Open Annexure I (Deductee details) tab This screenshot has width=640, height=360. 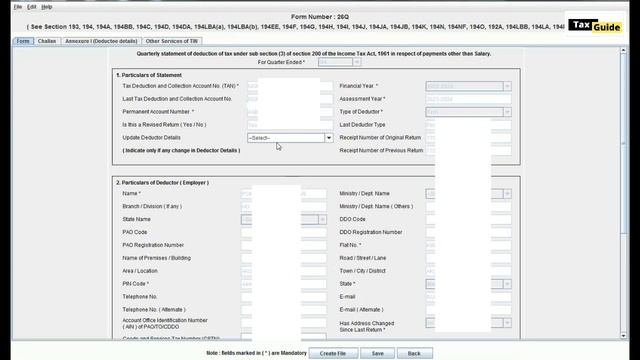coord(101,41)
